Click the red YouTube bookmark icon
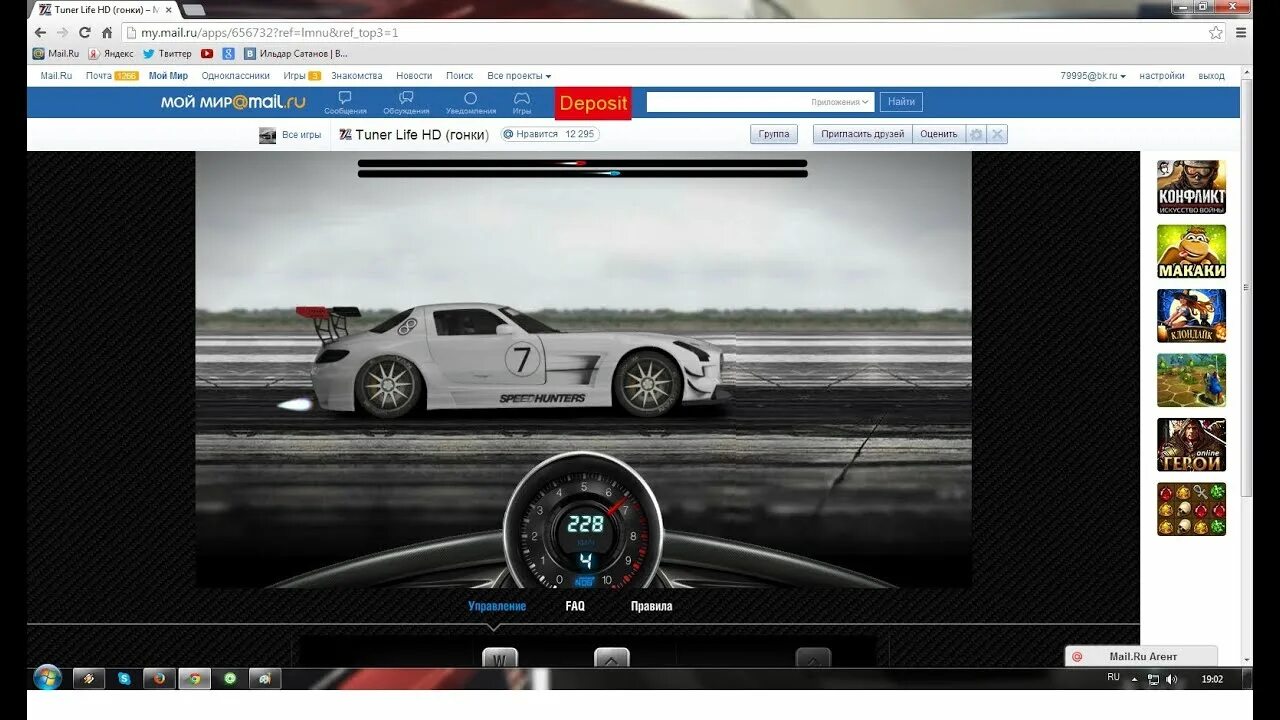Image resolution: width=1280 pixels, height=720 pixels. click(207, 53)
